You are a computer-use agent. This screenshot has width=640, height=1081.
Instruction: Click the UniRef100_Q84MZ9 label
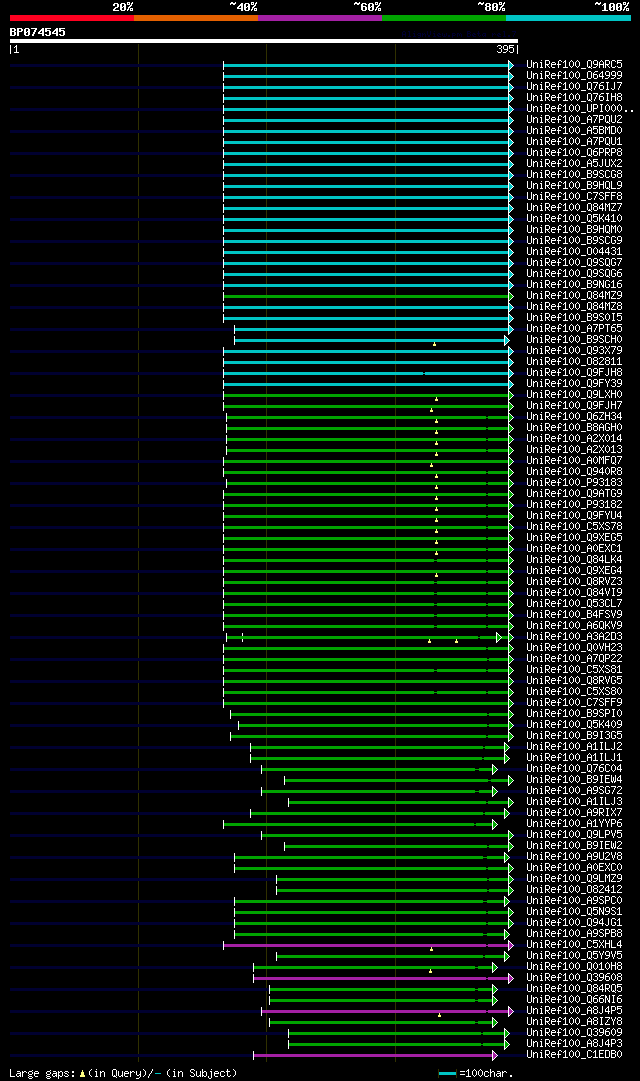[x=574, y=296]
